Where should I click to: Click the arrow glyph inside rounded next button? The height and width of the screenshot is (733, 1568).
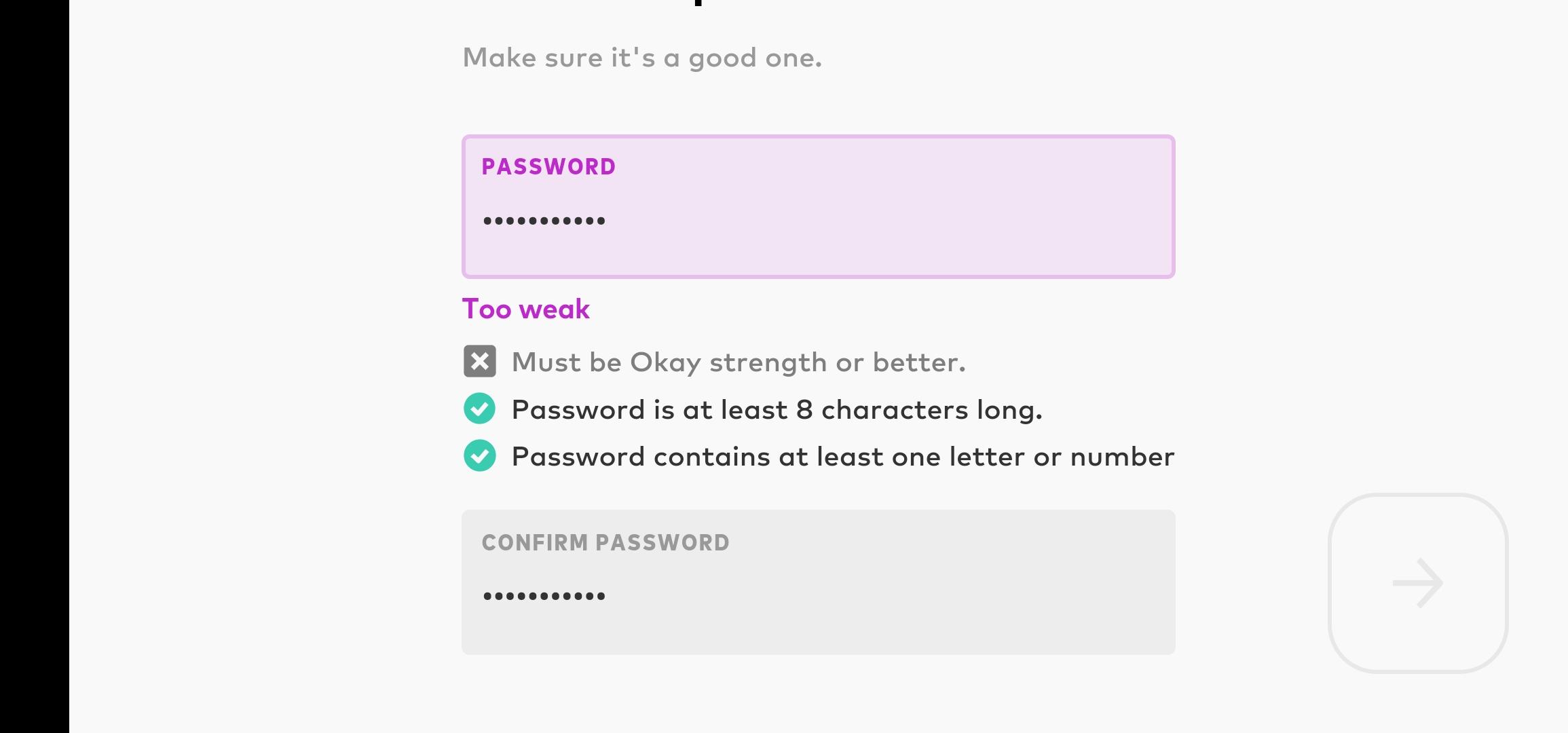(x=1418, y=583)
